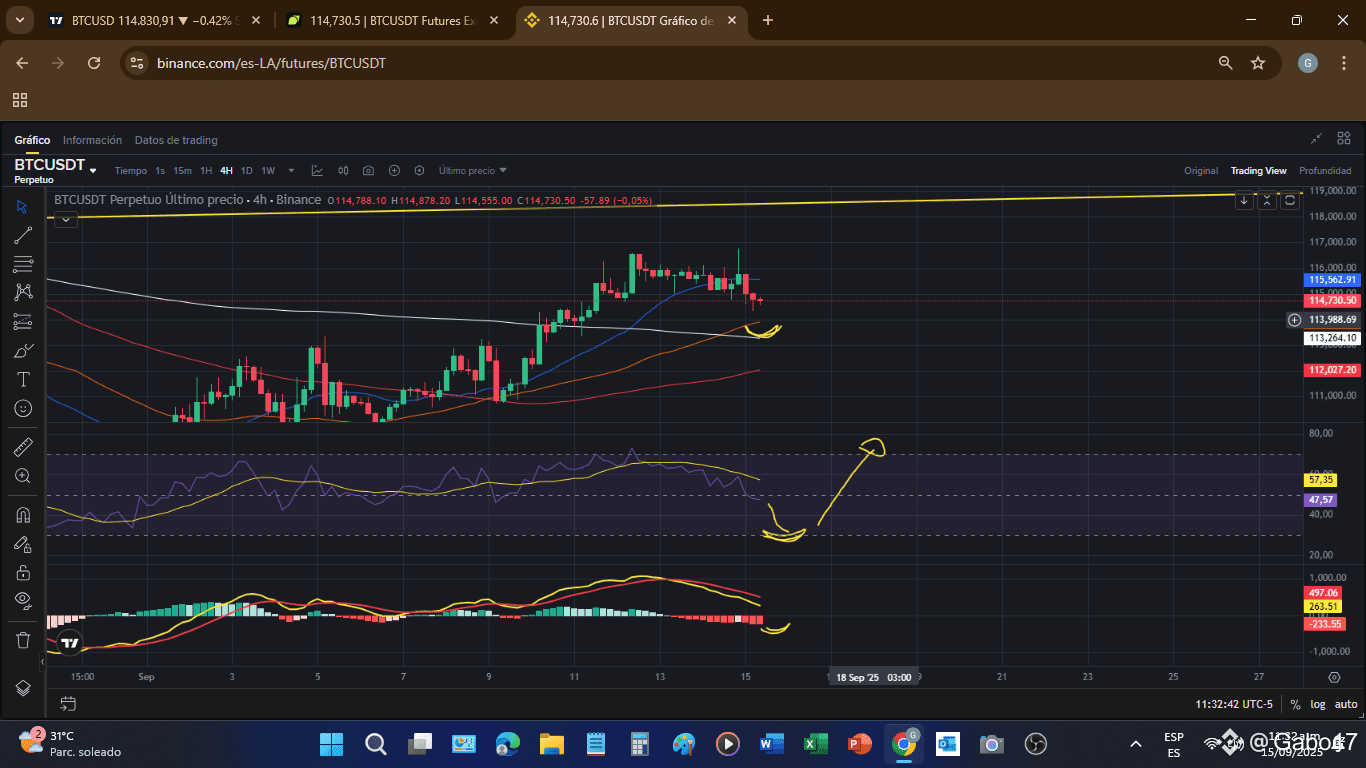Select the 1D timeframe

(x=246, y=171)
